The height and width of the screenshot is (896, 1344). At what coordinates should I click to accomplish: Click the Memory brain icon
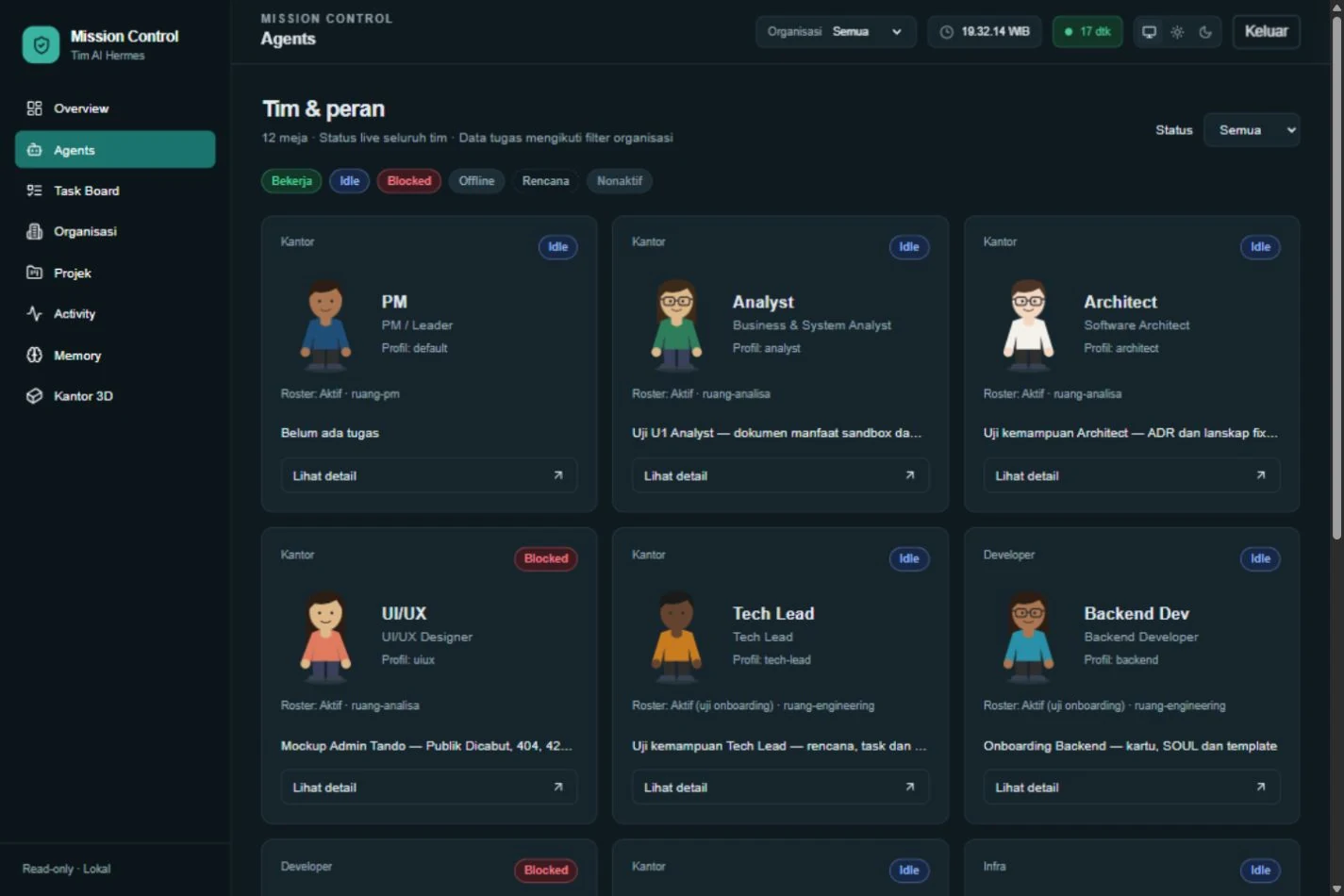tap(35, 356)
